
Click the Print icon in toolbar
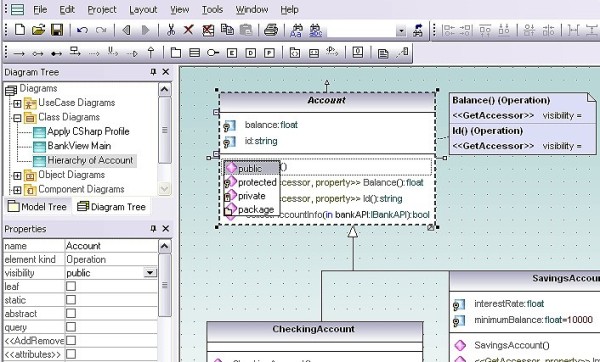pyautogui.click(x=271, y=30)
